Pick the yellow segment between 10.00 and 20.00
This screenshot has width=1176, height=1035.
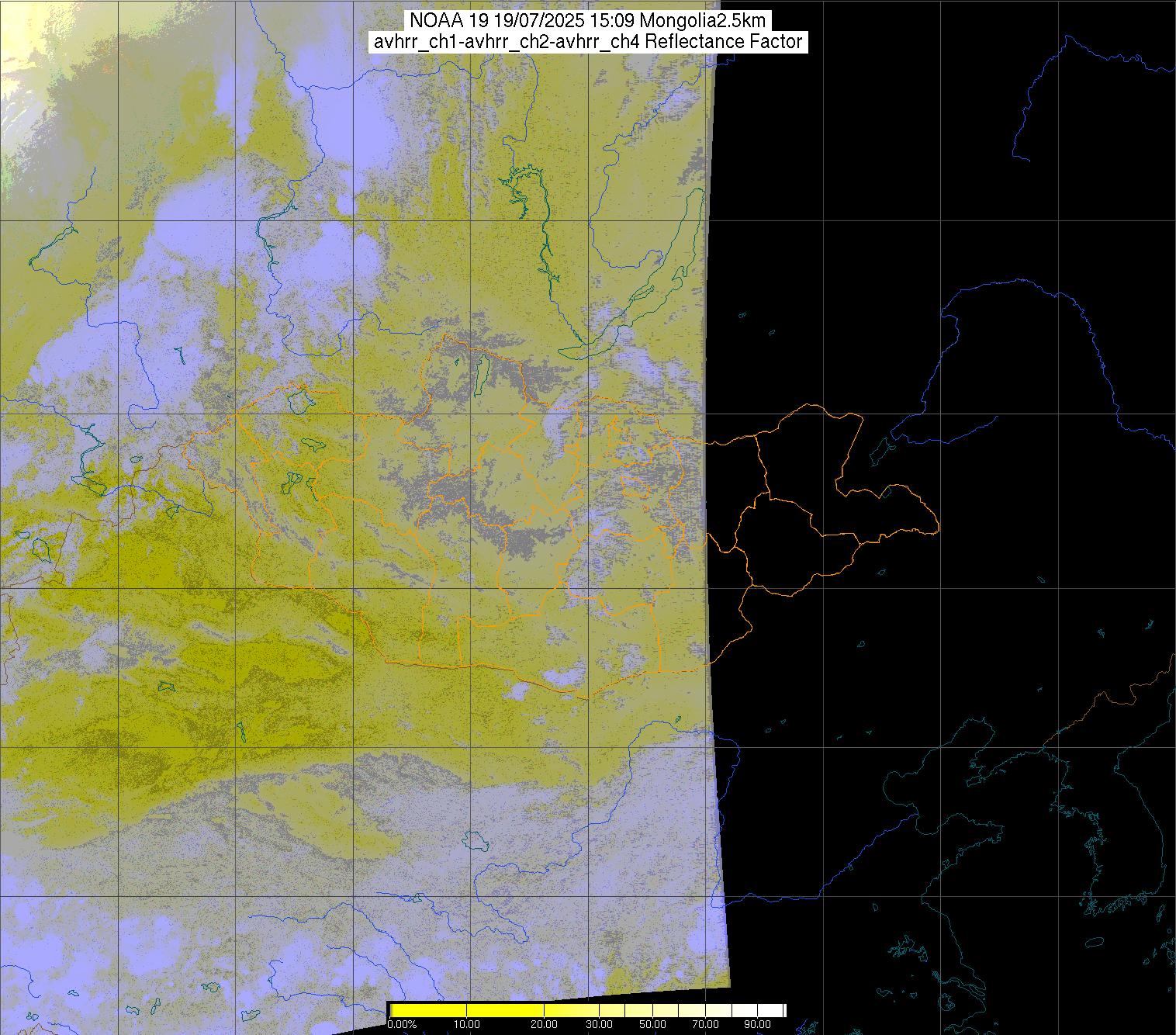click(x=504, y=1009)
